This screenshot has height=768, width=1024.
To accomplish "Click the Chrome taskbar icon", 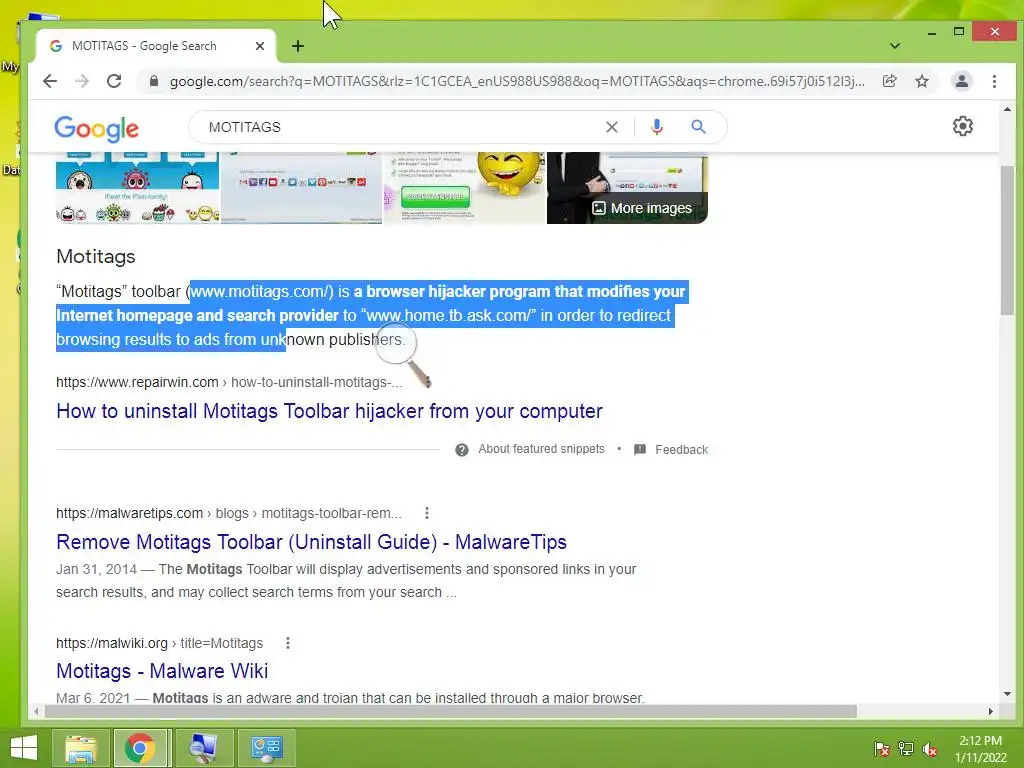I will pos(139,748).
